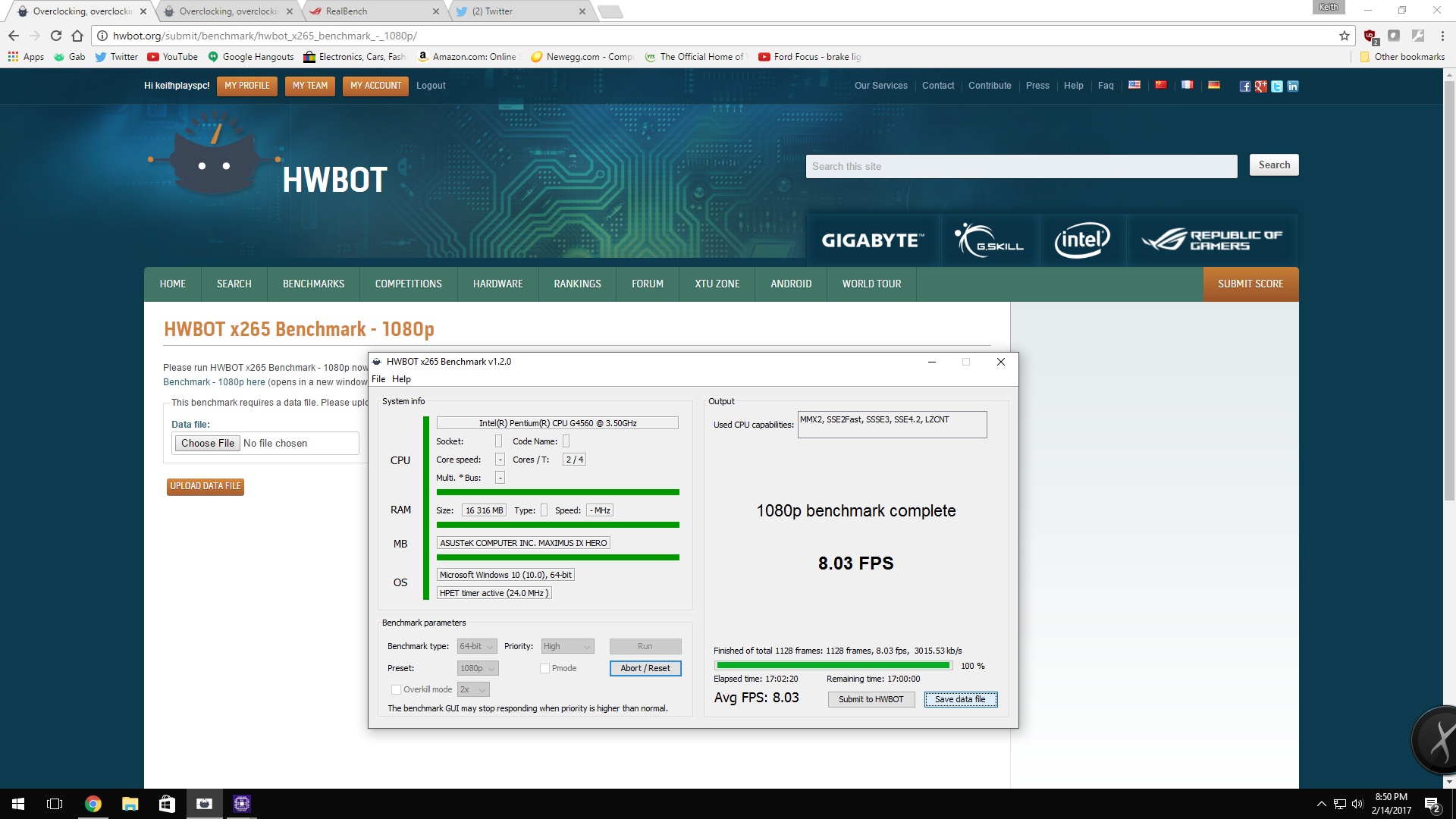Open the BENCHMARKS navigation item

313,284
